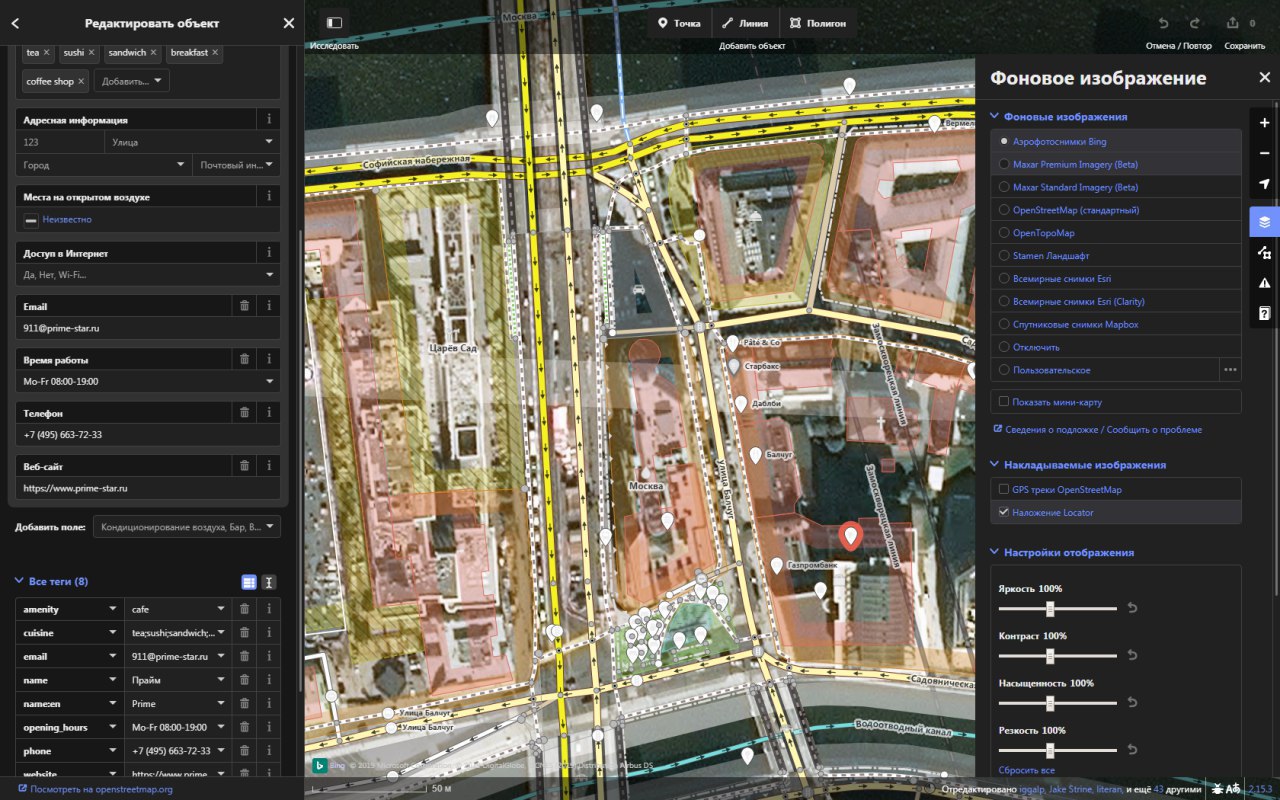Image resolution: width=1280 pixels, height=800 pixels.
Task: Adjust the Яркость brightness slider
Action: 1058,608
